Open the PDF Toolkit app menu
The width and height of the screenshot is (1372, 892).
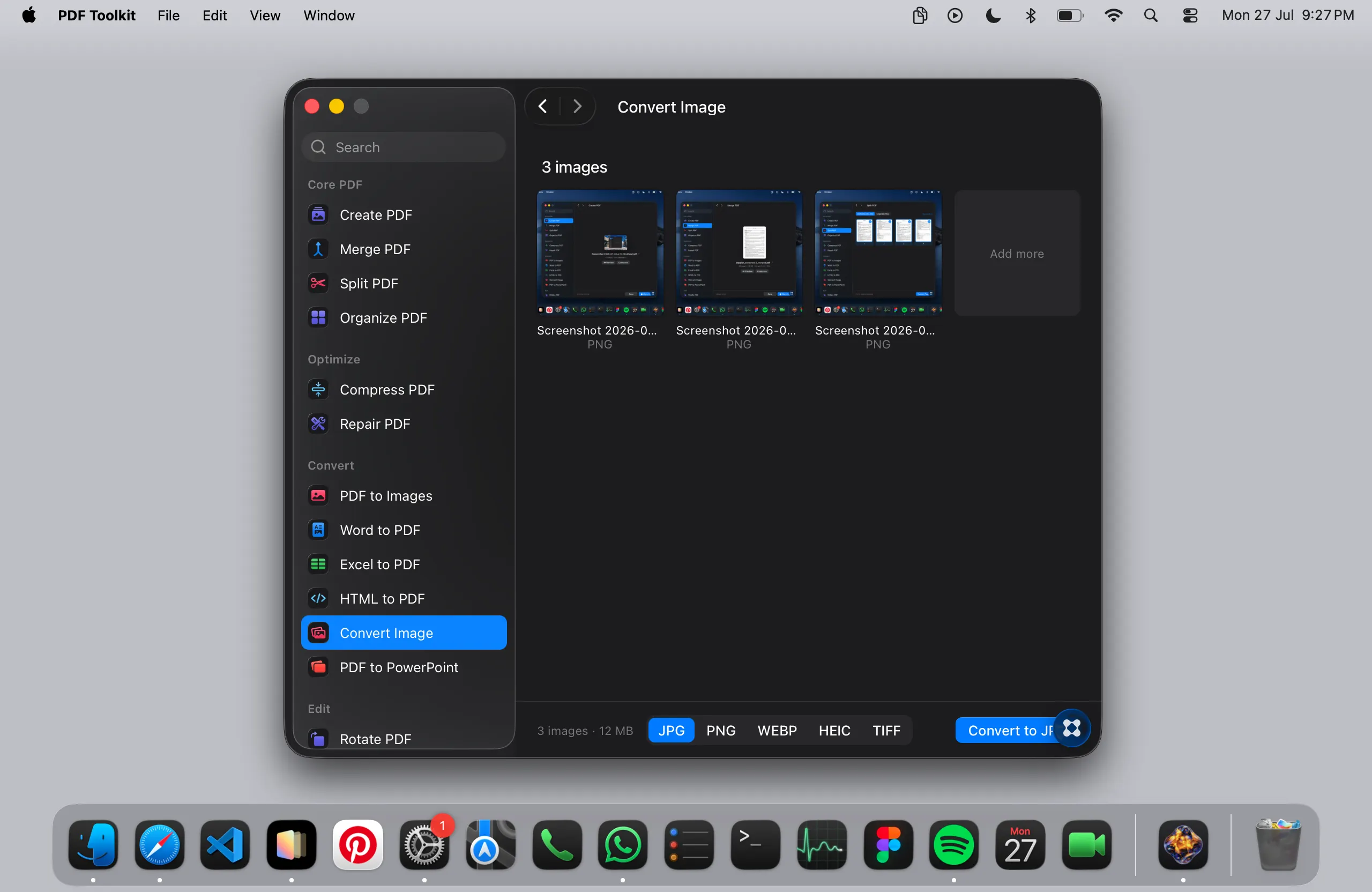tap(96, 15)
